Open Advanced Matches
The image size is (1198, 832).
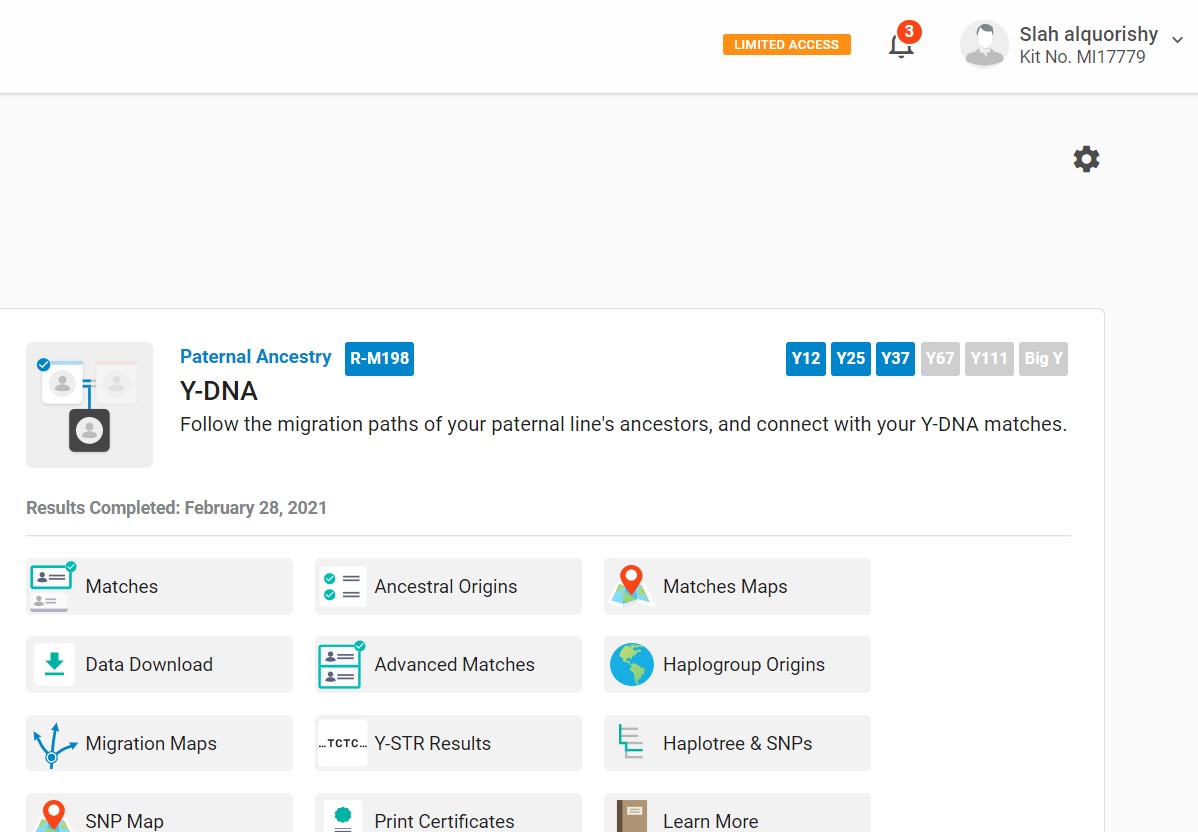[455, 665]
